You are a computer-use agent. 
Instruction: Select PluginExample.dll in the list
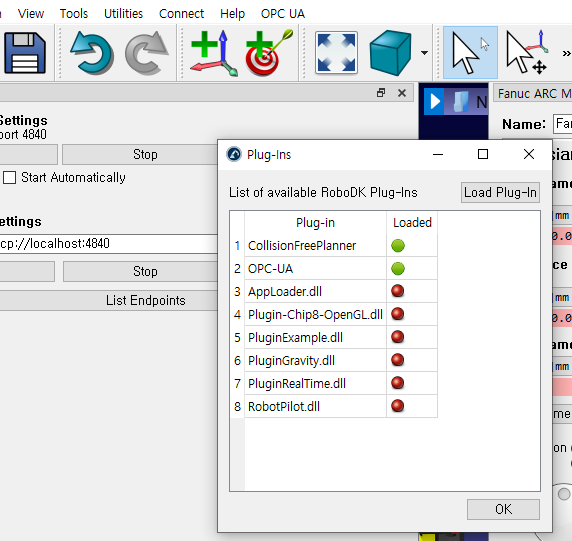coord(315,337)
